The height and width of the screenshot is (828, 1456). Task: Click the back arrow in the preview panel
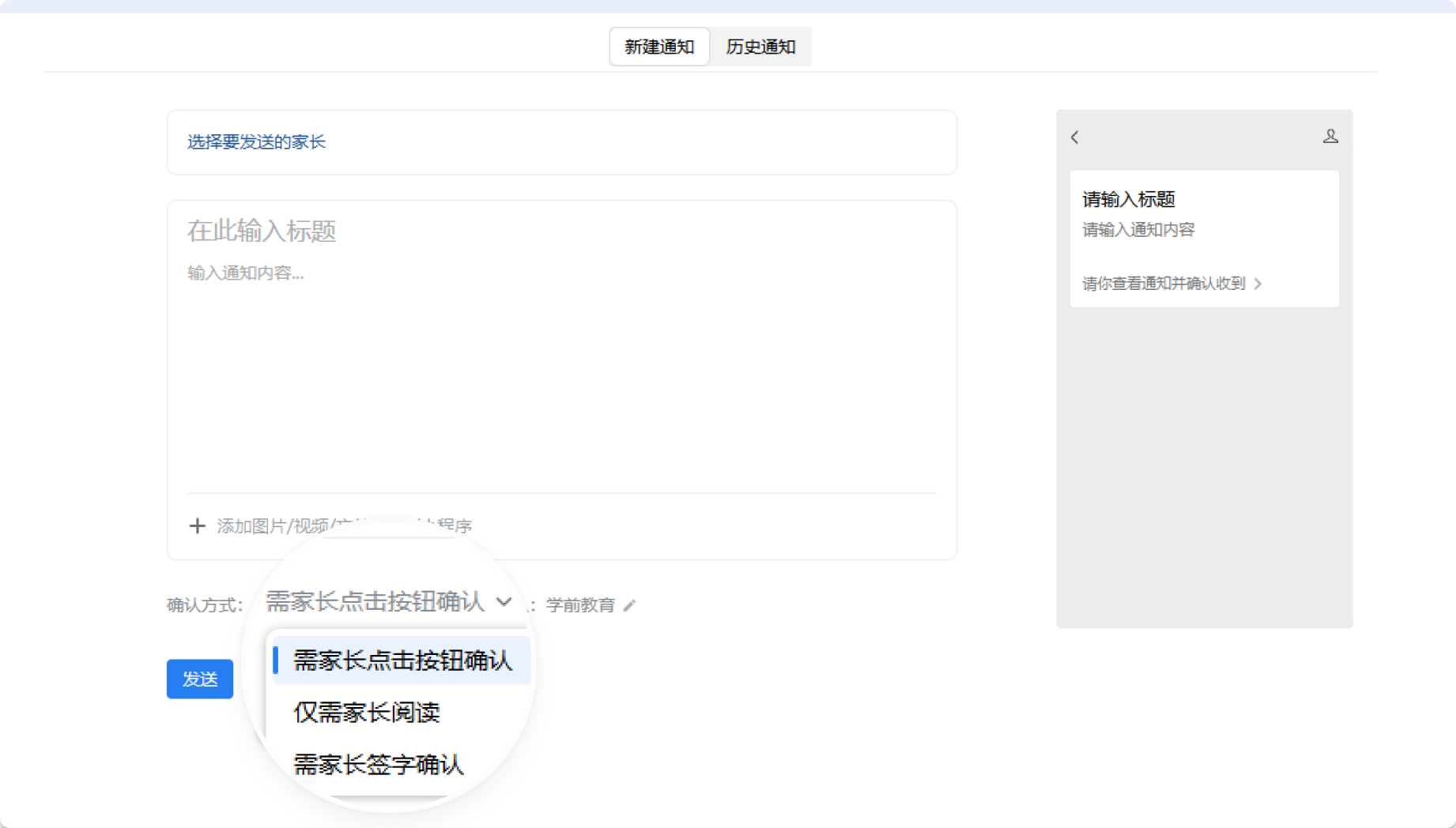[1075, 137]
